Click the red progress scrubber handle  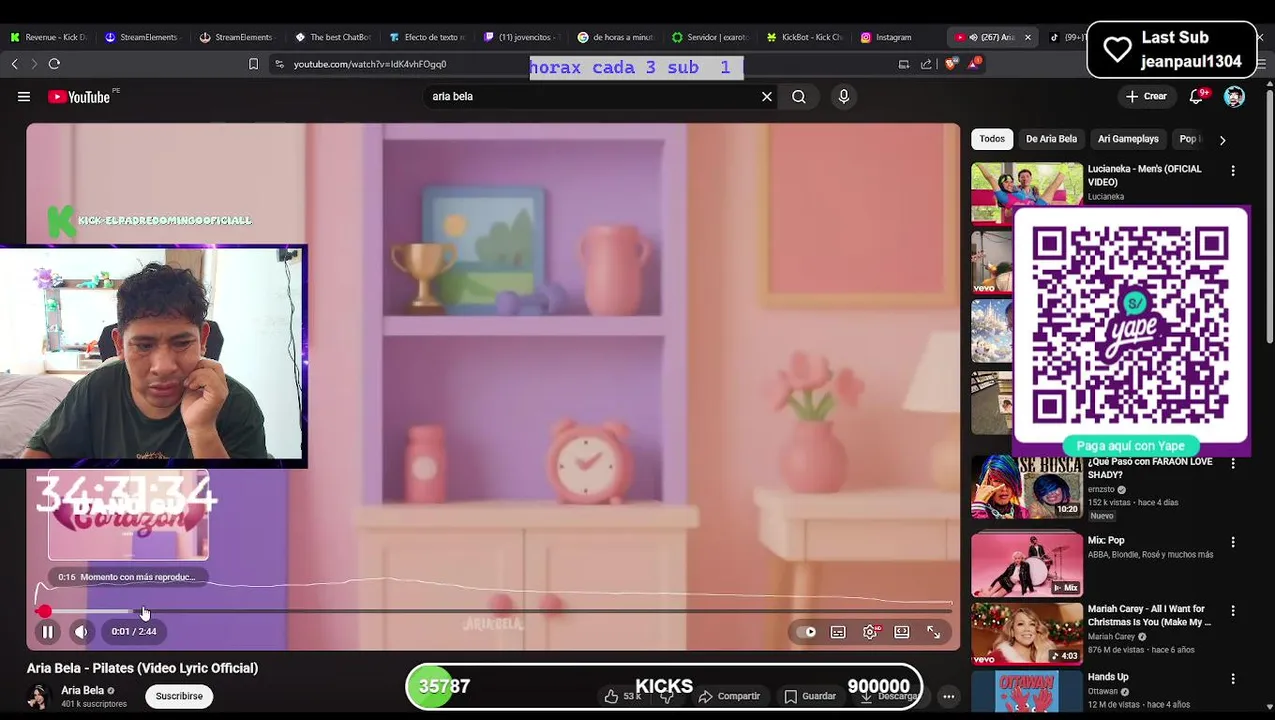[x=44, y=611]
